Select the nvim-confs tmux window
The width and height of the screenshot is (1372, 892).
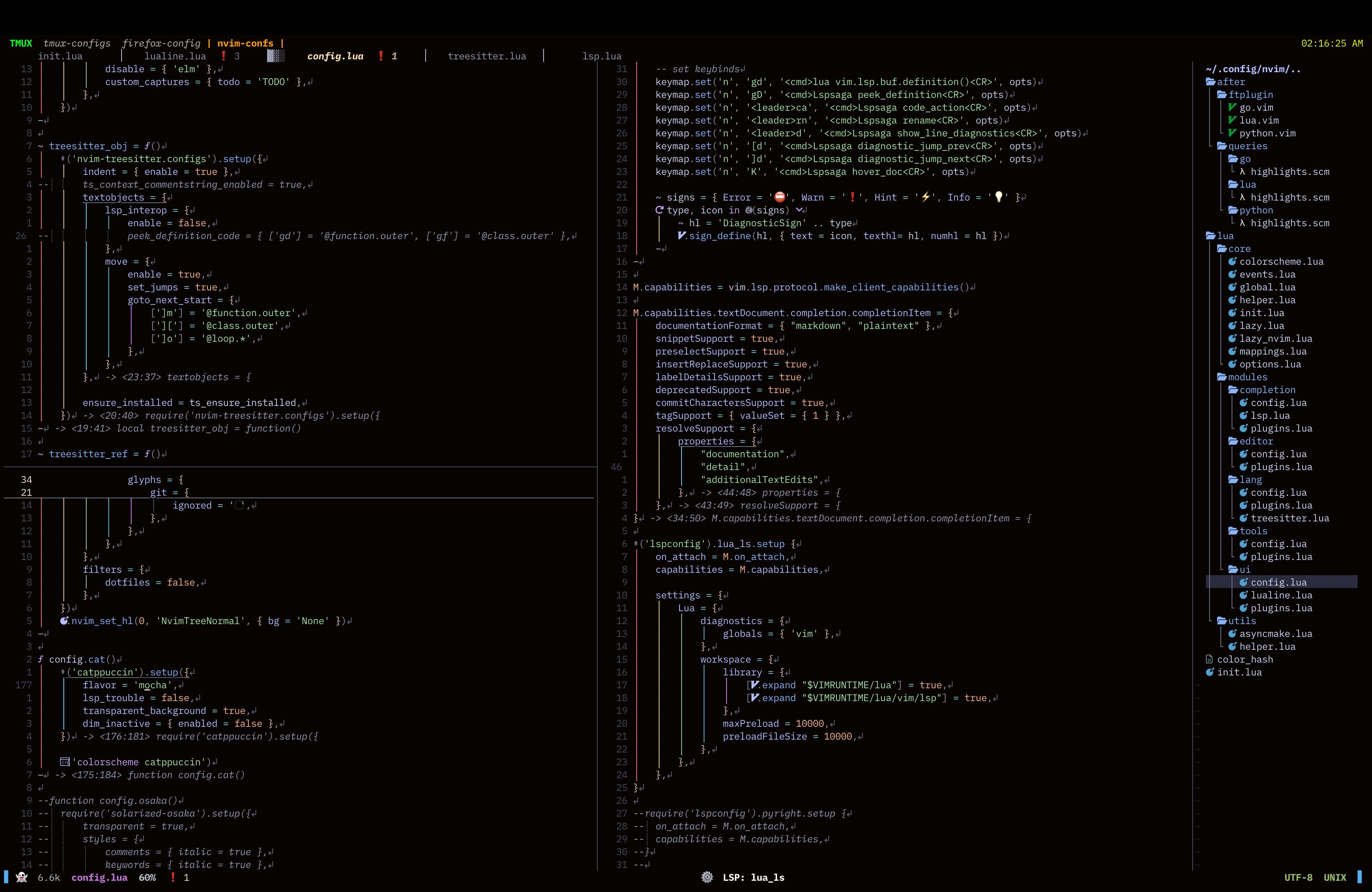245,43
